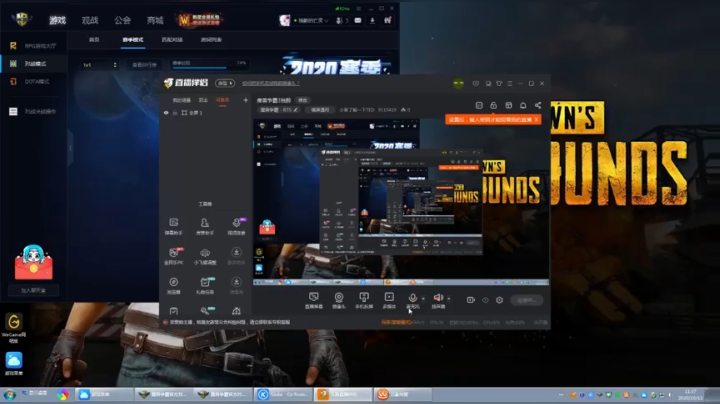Click the button next to 1v1 selector
The height and width of the screenshot is (404, 720).
[144, 65]
